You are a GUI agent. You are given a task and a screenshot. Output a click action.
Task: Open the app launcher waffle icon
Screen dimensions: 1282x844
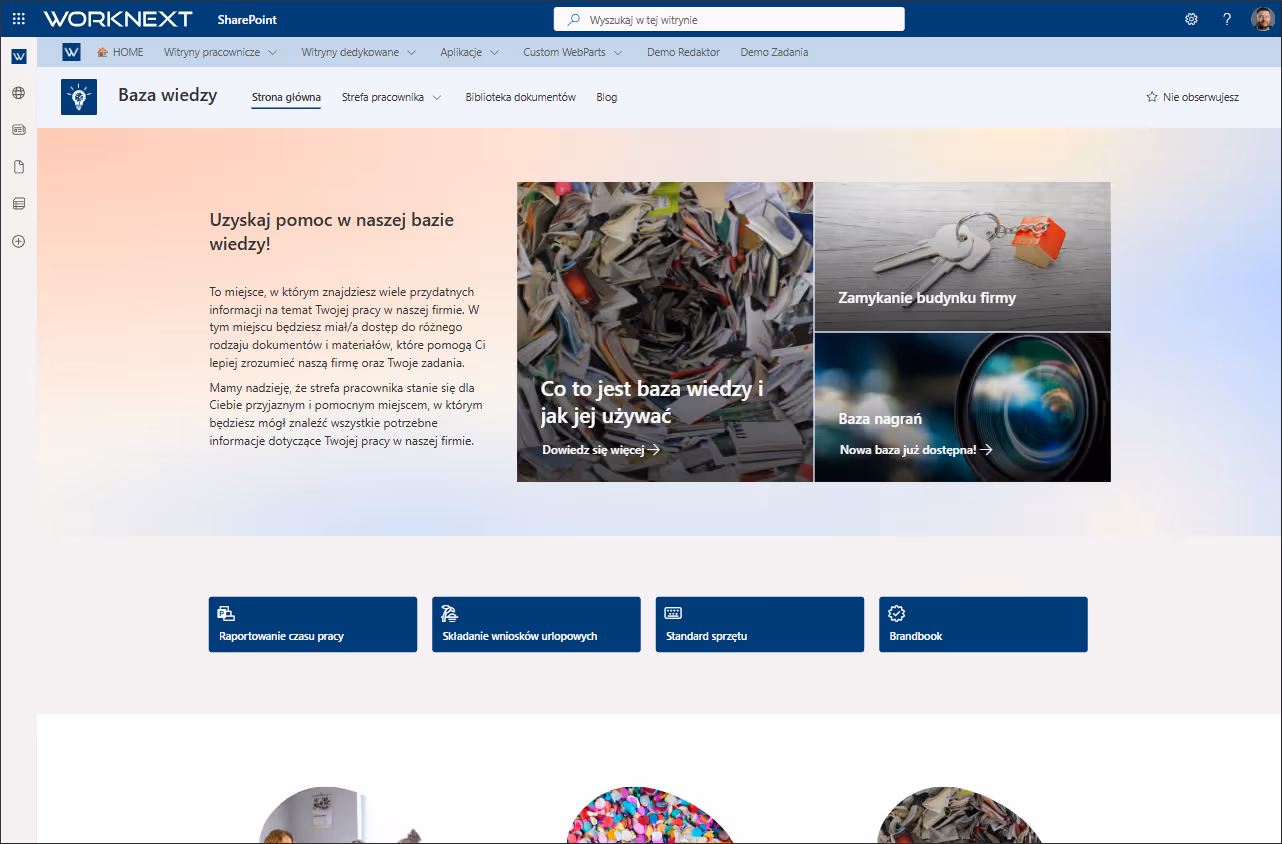point(18,19)
